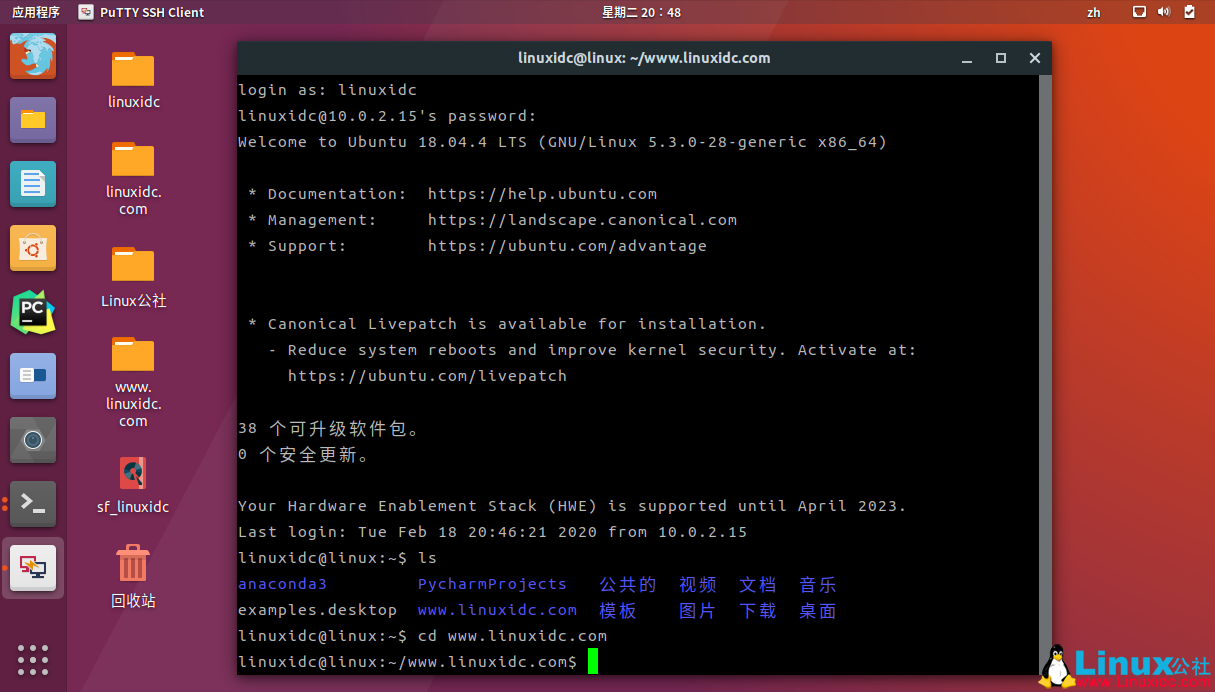Open the Show Applications grid

click(x=33, y=659)
